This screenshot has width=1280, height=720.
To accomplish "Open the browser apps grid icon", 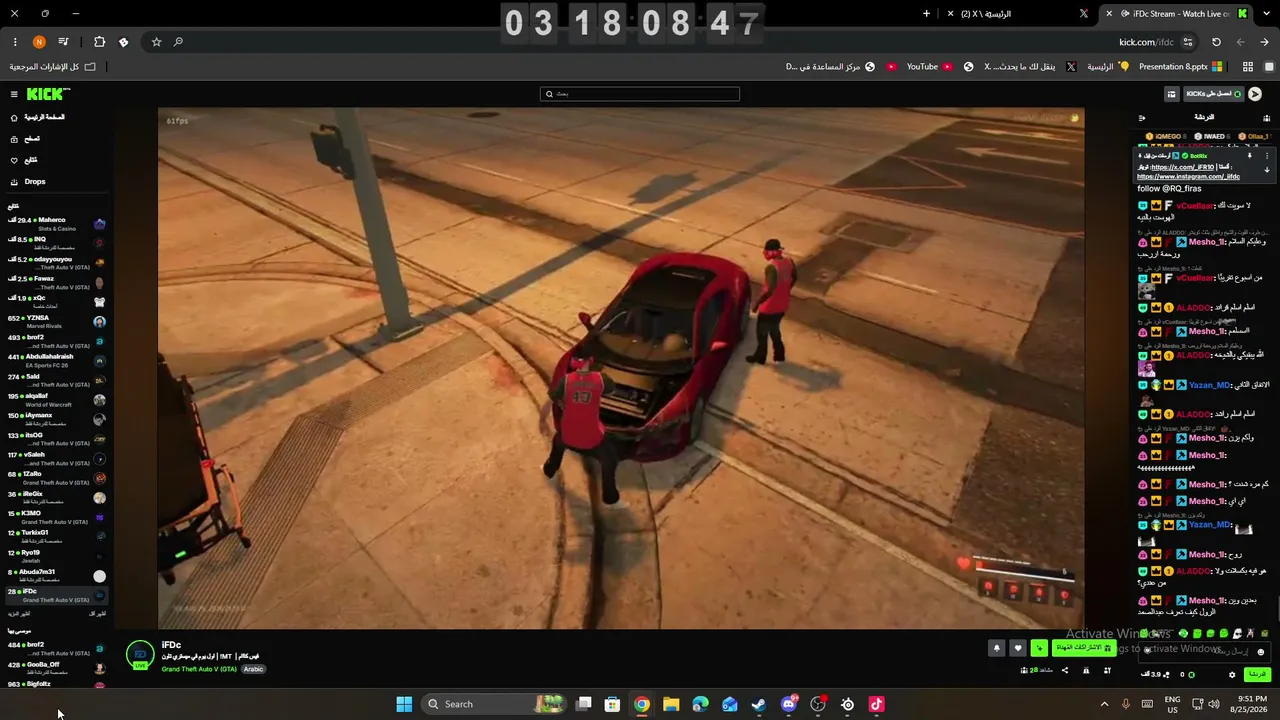I will pos(1247,67).
